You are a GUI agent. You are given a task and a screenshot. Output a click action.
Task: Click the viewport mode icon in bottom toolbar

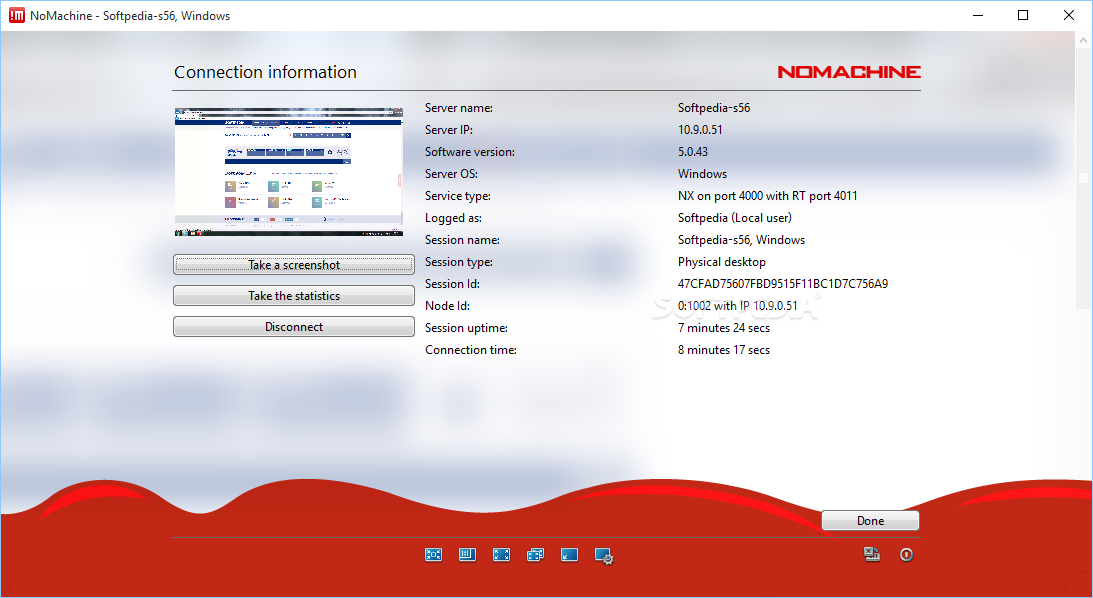467,555
